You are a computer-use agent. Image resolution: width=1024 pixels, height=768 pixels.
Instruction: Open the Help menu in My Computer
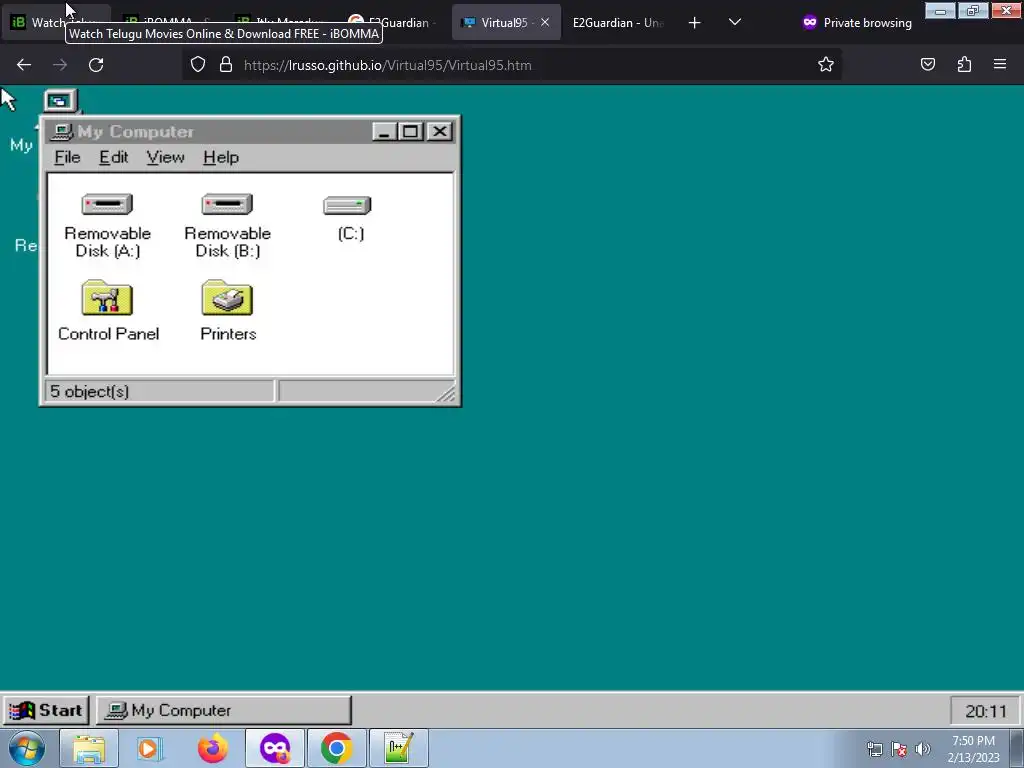[x=221, y=157]
